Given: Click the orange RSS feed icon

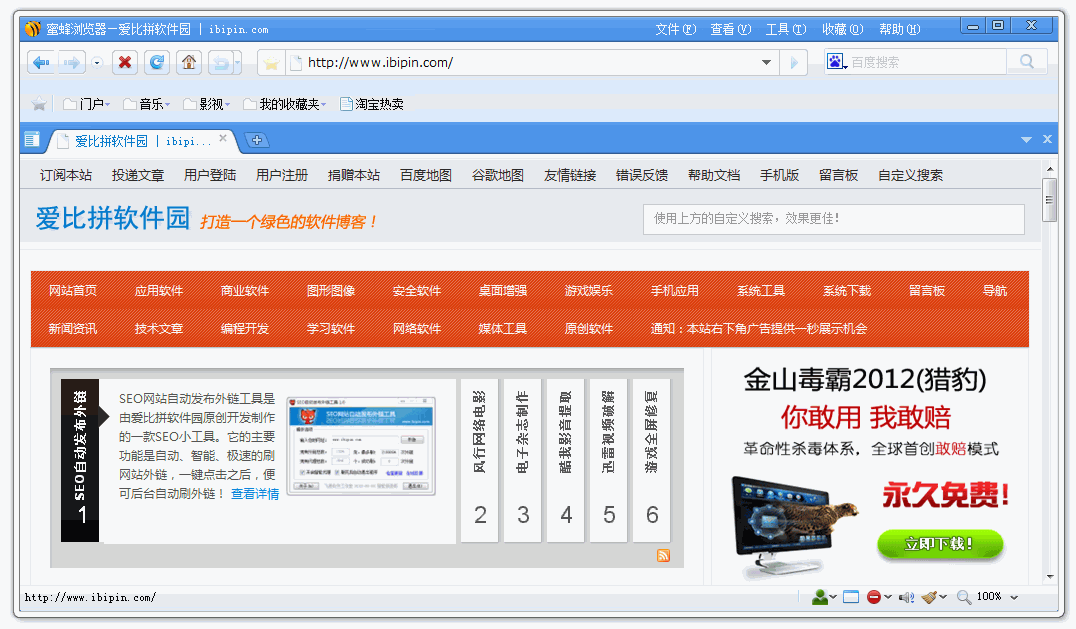Looking at the screenshot, I should coord(664,556).
